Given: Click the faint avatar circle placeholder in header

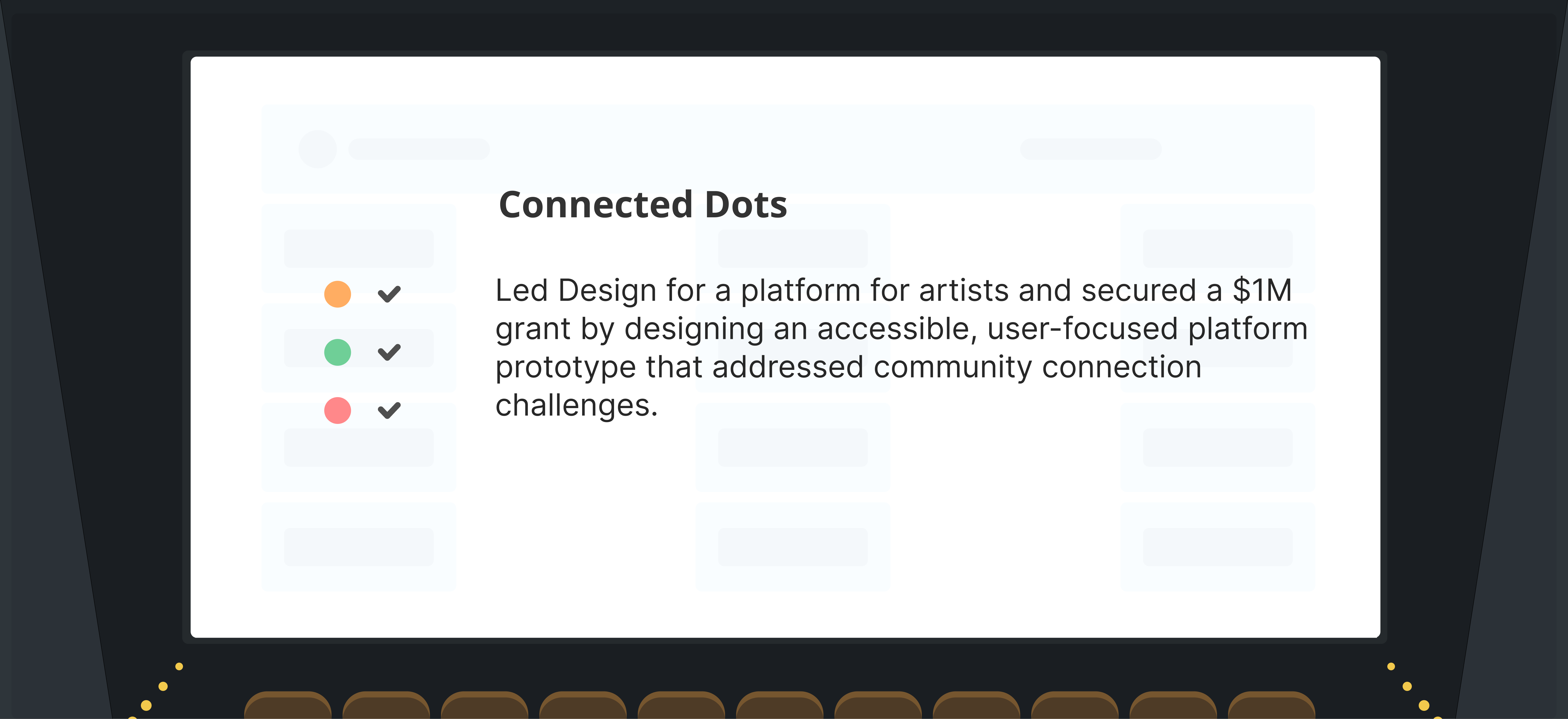Looking at the screenshot, I should 318,149.
